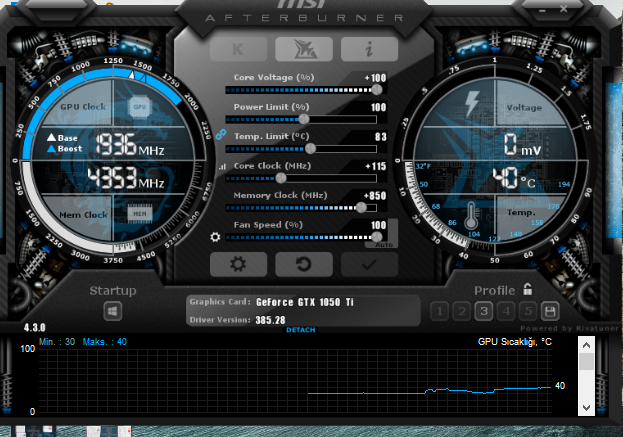This screenshot has width=623, height=437.
Task: Open the information i button
Action: click(370, 49)
